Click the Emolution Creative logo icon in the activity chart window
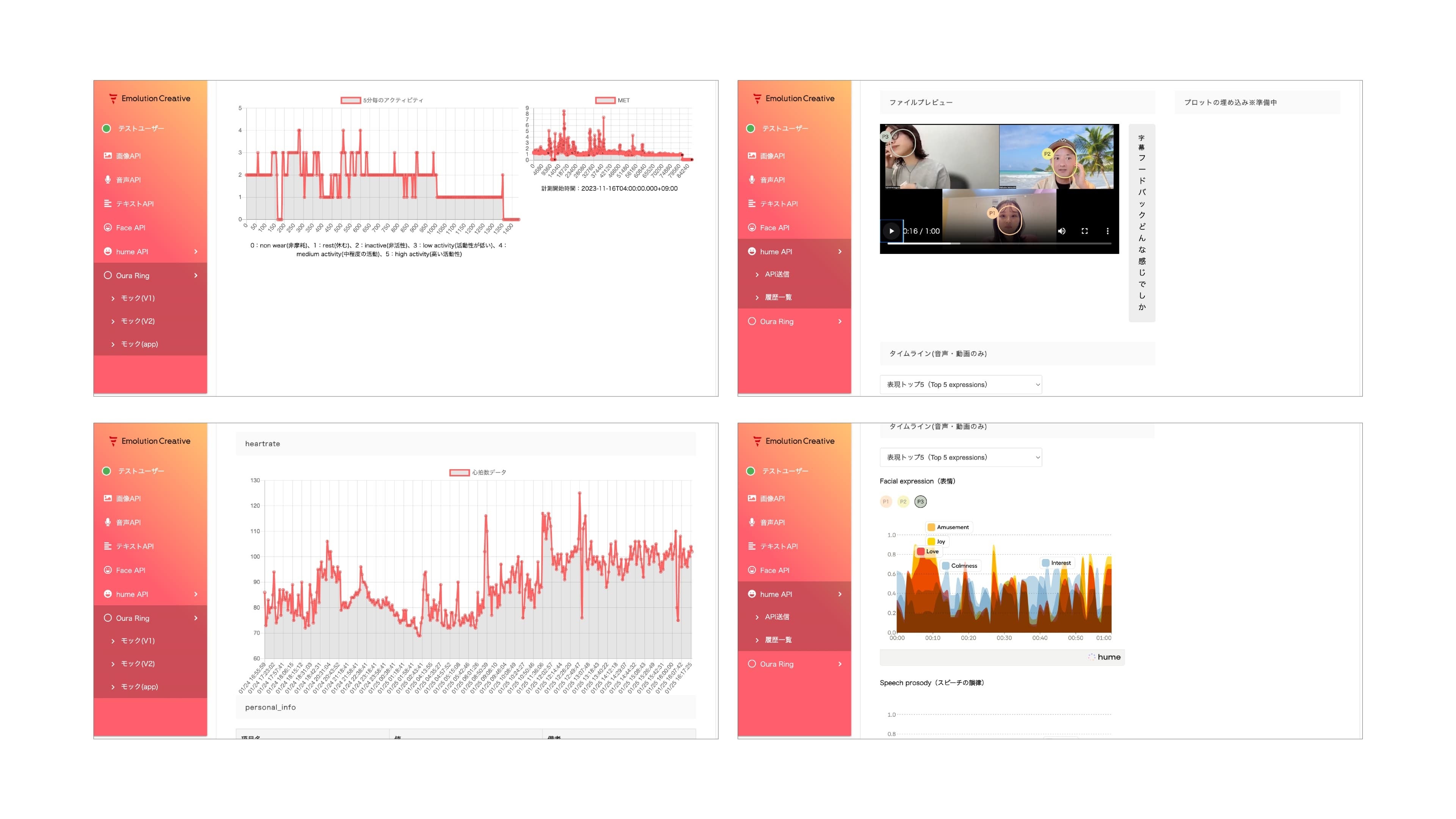Image resolution: width=1456 pixels, height=819 pixels. click(x=113, y=98)
